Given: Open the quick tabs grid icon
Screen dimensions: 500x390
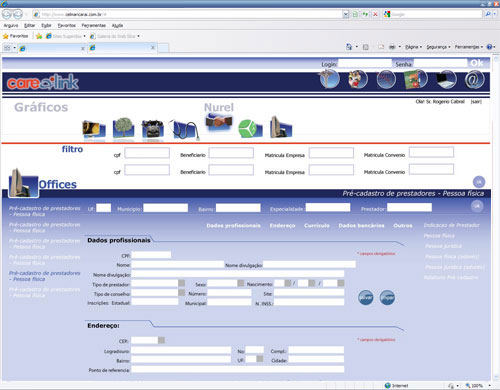Looking at the screenshot, I should tap(7, 48).
